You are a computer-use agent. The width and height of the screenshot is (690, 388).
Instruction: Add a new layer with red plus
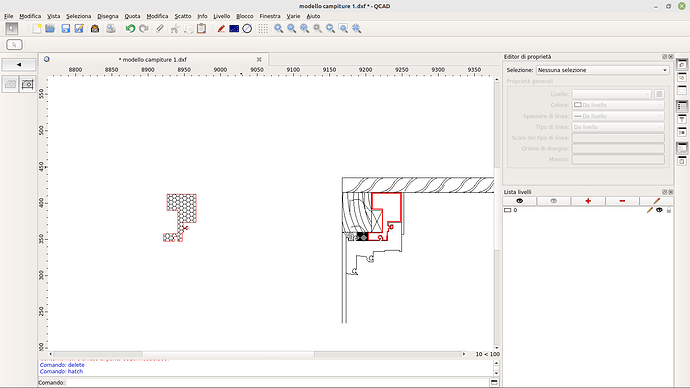pos(588,201)
